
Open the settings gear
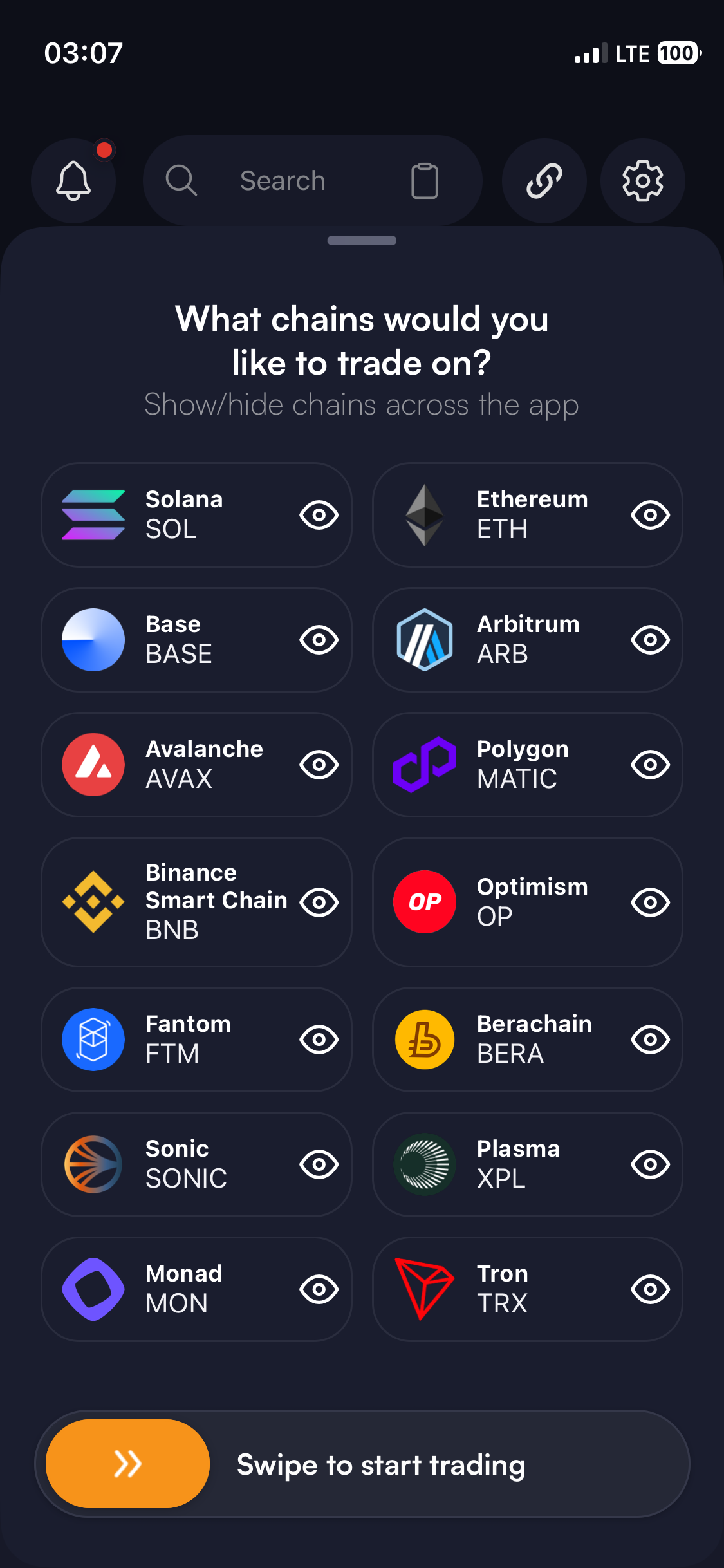642,181
